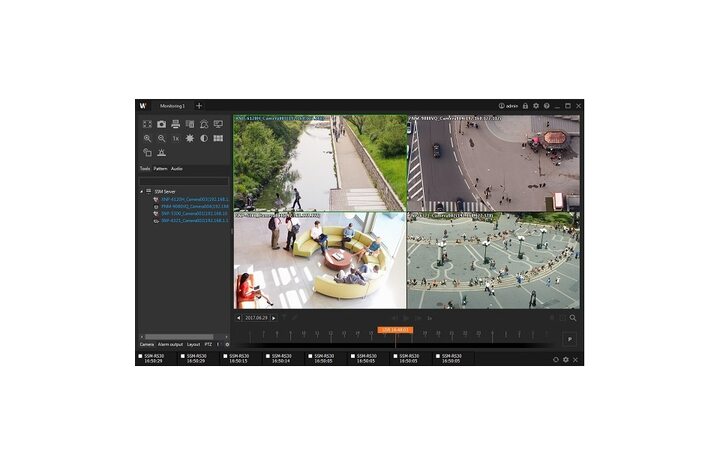Click the orange timeline position marker
The width and height of the screenshot is (720, 450).
pos(396,328)
